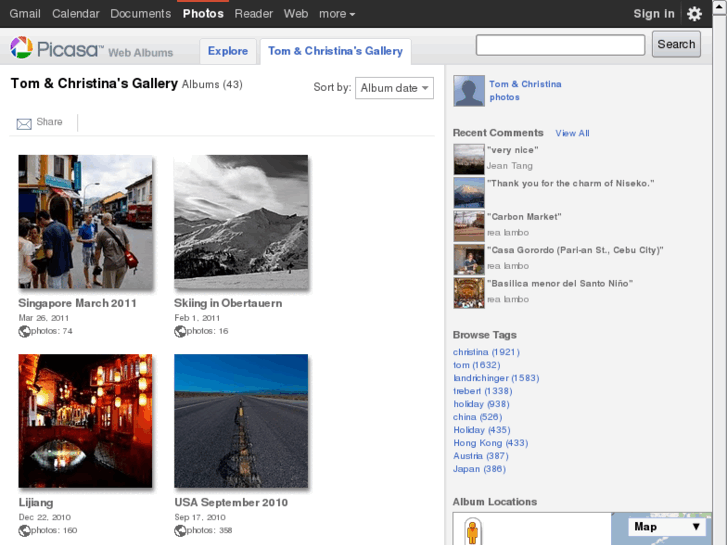Viewport: 727px width, 545px height.
Task: Browse the landrichinger (1583) tag
Action: tap(496, 378)
